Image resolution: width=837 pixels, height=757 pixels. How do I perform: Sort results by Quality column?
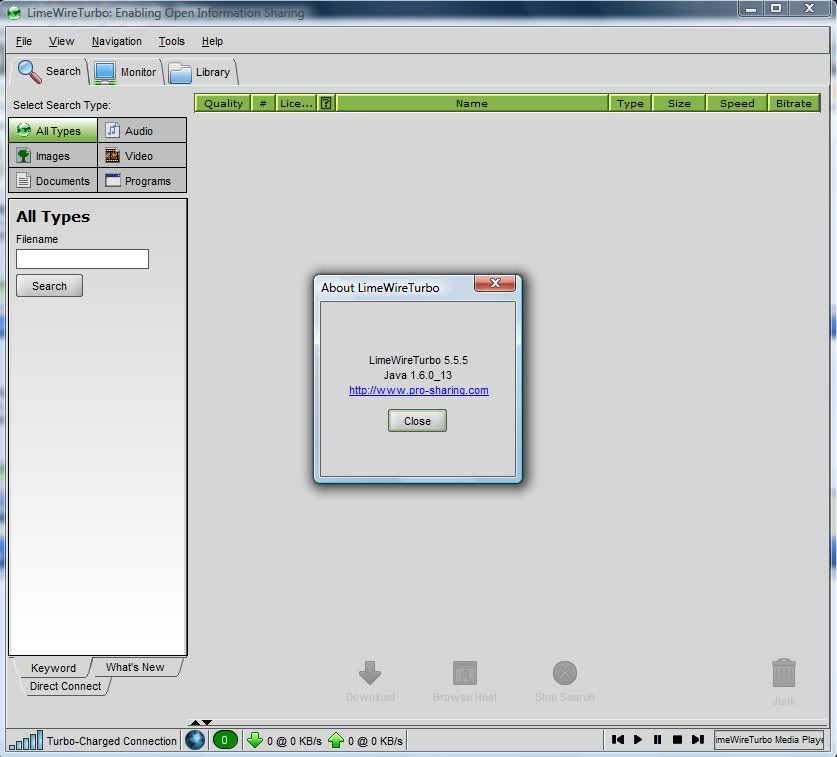point(223,103)
